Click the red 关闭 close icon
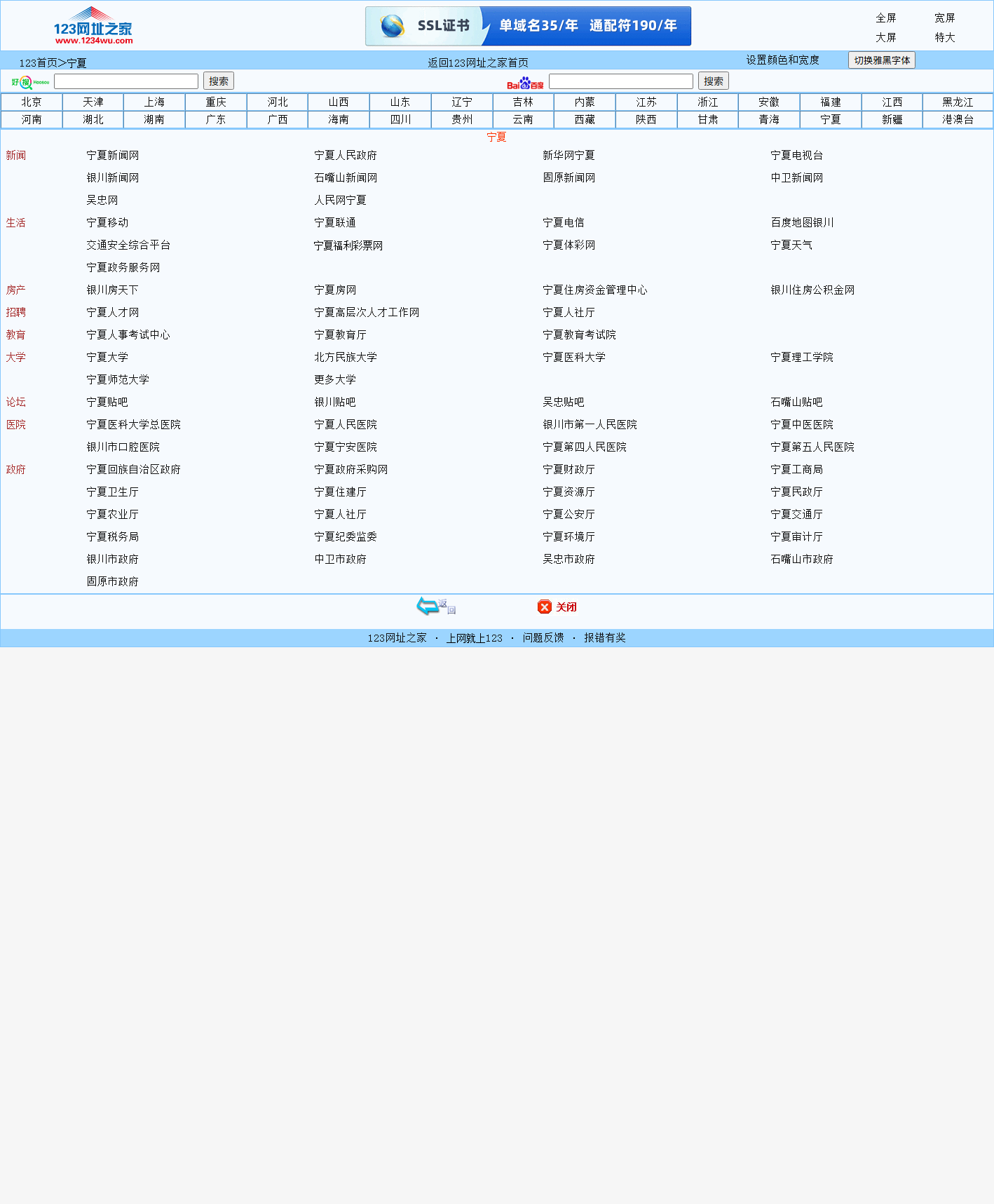The image size is (994, 1204). click(x=557, y=607)
